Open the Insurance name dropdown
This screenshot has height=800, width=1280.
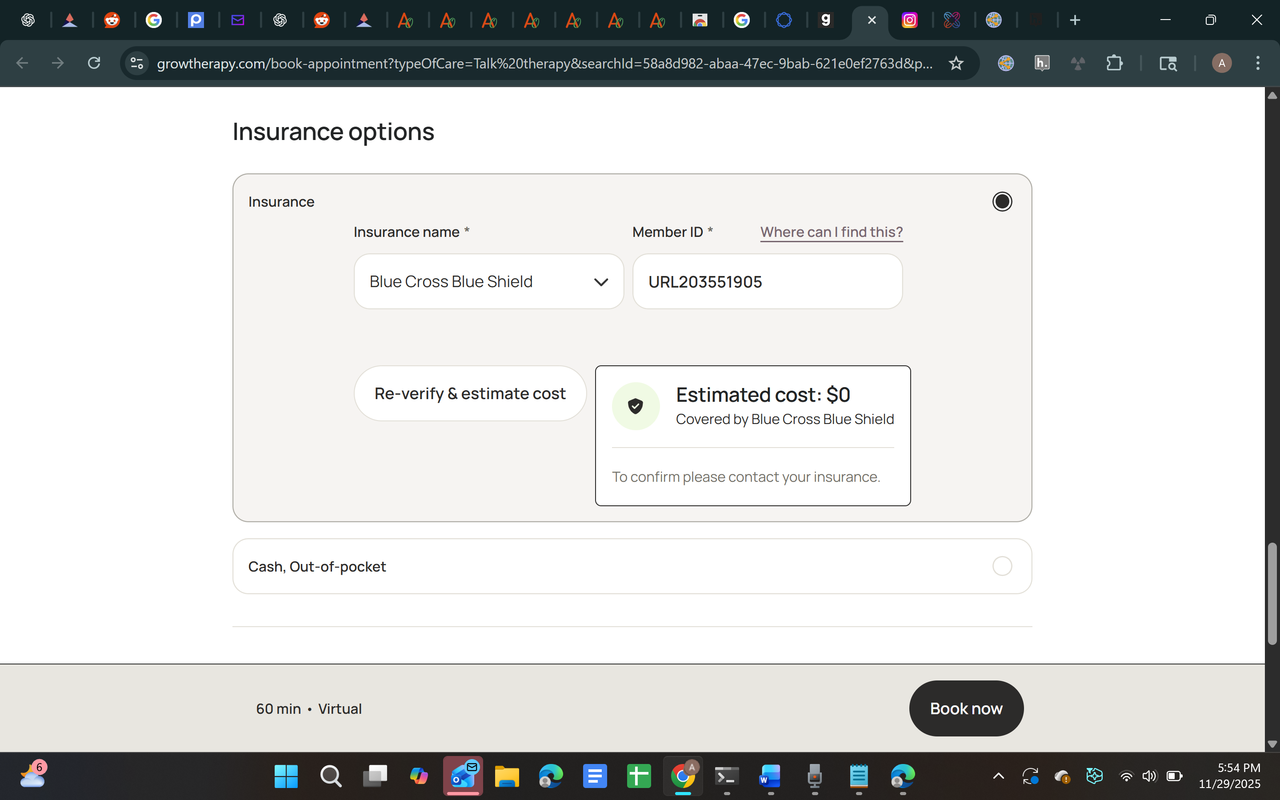[x=489, y=282]
